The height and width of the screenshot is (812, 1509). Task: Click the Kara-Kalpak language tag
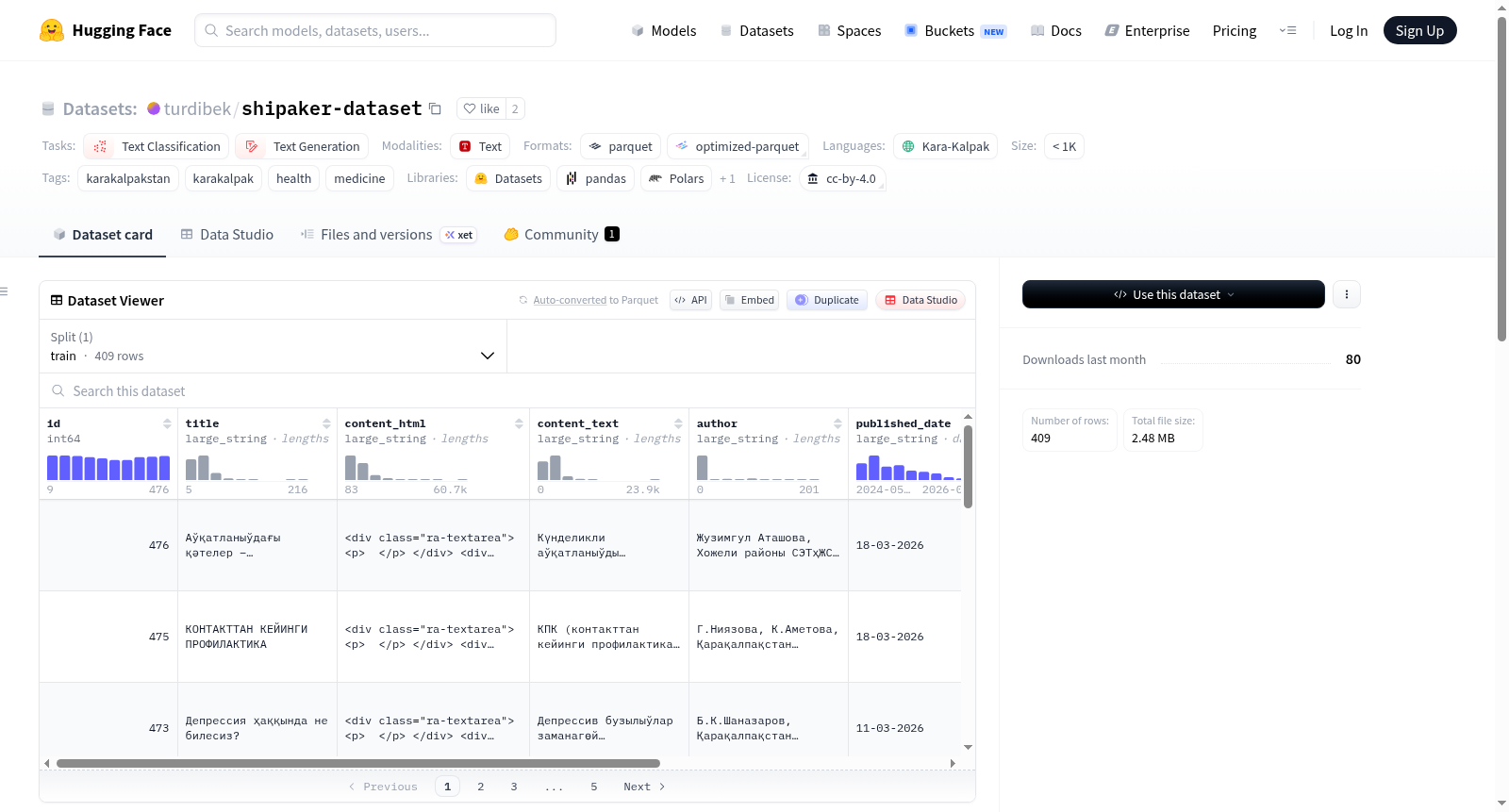click(x=945, y=146)
